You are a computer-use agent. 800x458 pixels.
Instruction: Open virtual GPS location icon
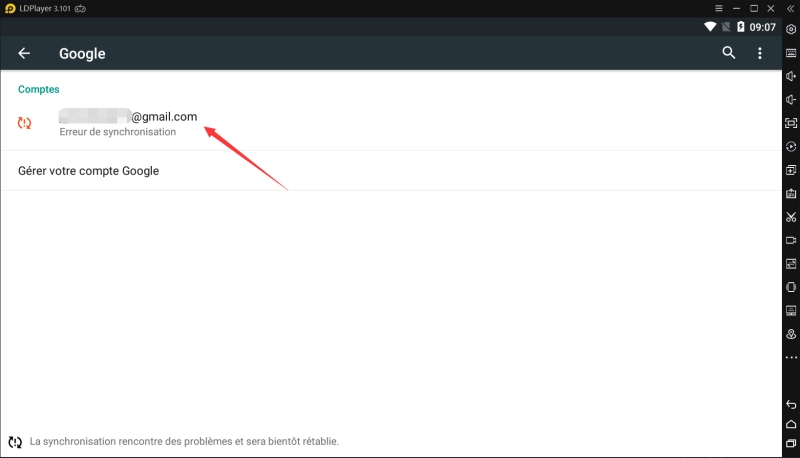pyautogui.click(x=791, y=334)
